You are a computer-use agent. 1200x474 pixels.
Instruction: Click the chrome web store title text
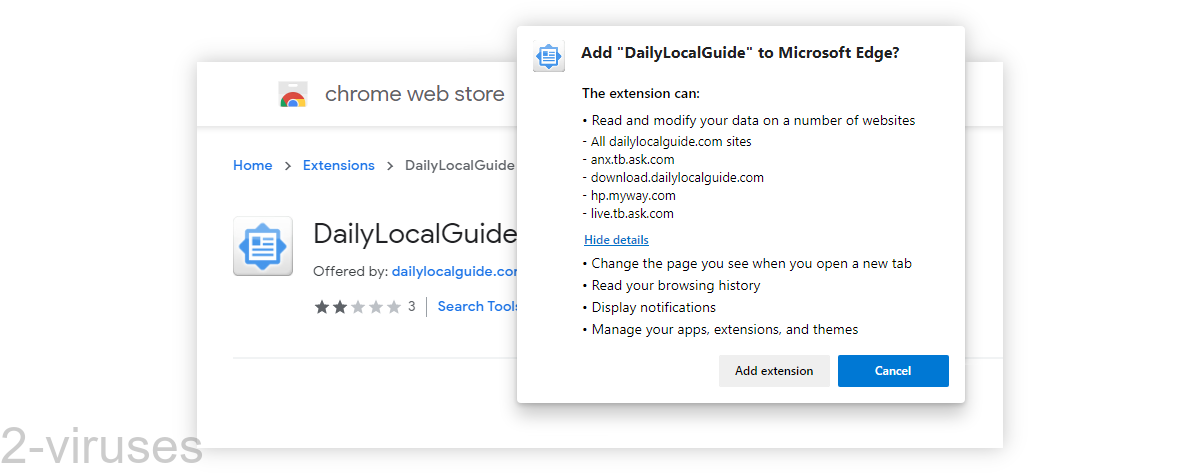(x=415, y=95)
